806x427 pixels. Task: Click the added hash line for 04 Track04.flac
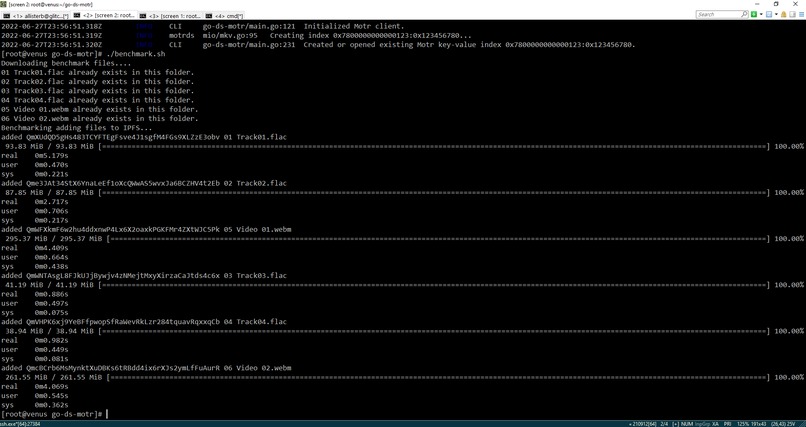click(144, 322)
